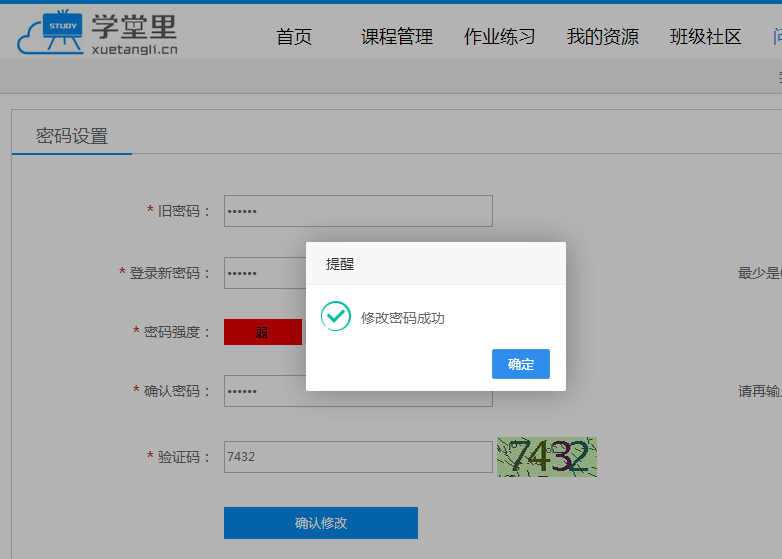The width and height of the screenshot is (782, 559).
Task: Click the 确认修改 submit button
Action: pyautogui.click(x=320, y=523)
